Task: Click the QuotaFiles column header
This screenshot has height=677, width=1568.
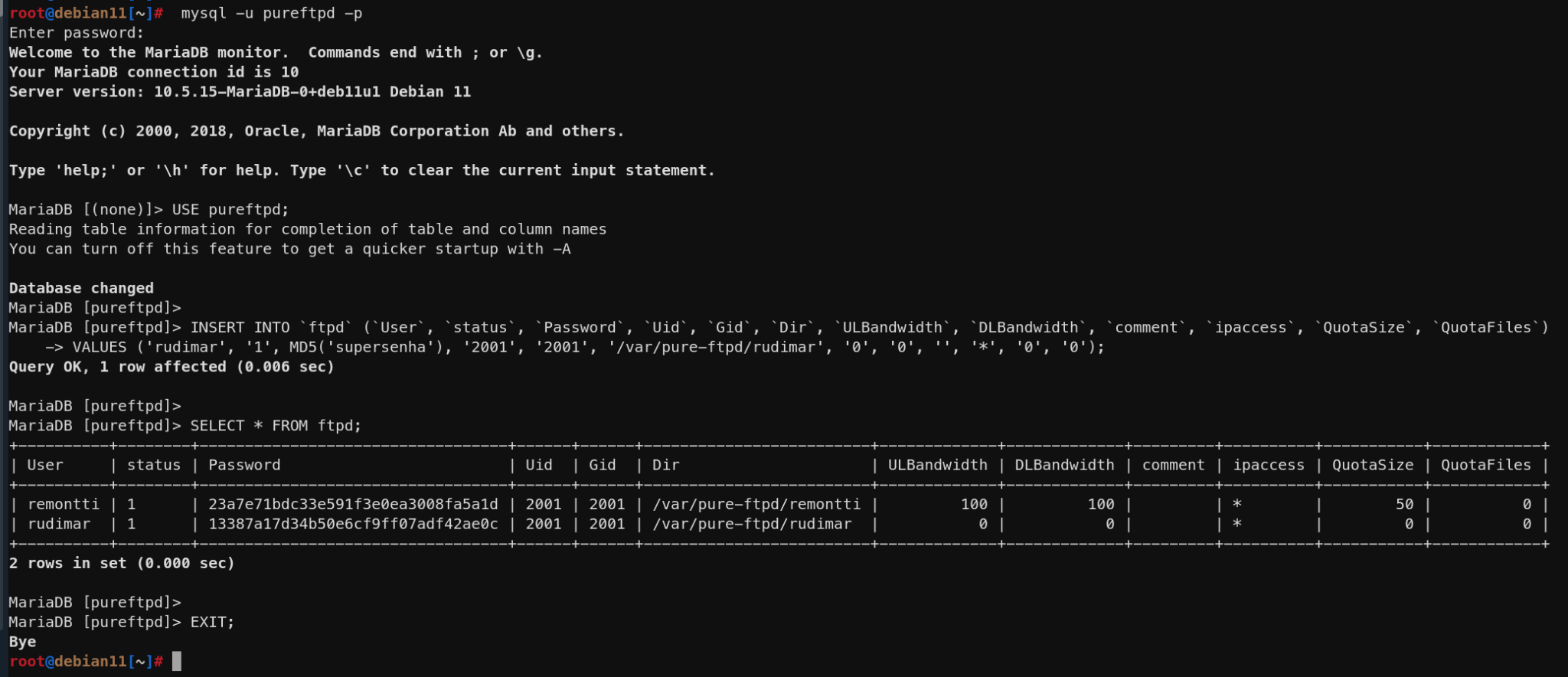Action: pyautogui.click(x=1485, y=465)
